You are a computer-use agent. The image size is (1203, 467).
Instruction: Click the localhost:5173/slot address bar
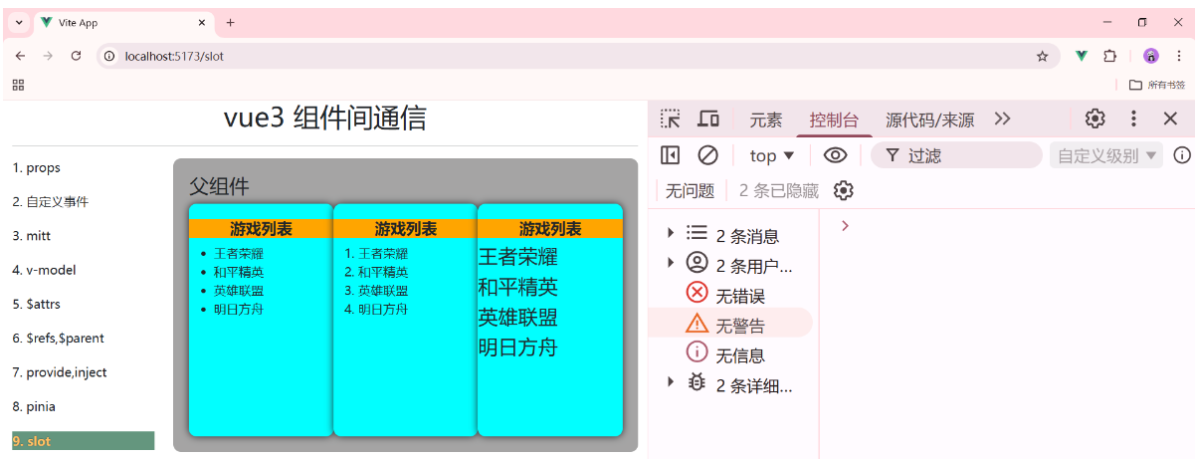coord(580,56)
